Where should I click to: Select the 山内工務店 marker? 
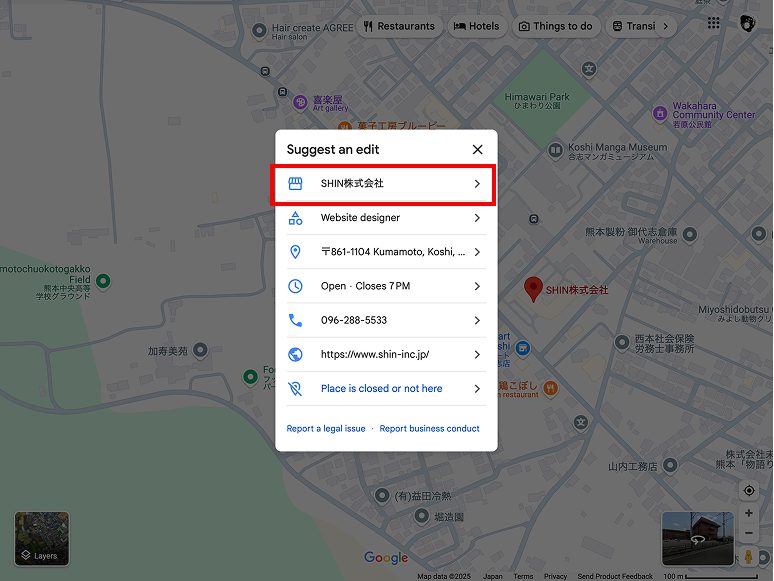pos(670,465)
